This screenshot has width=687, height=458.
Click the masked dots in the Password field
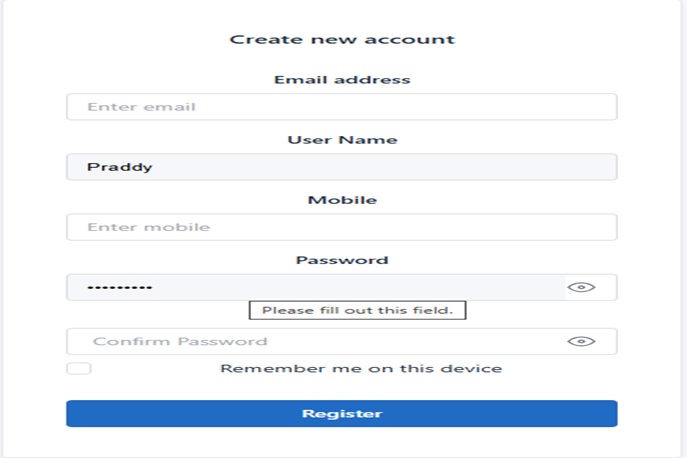point(119,288)
